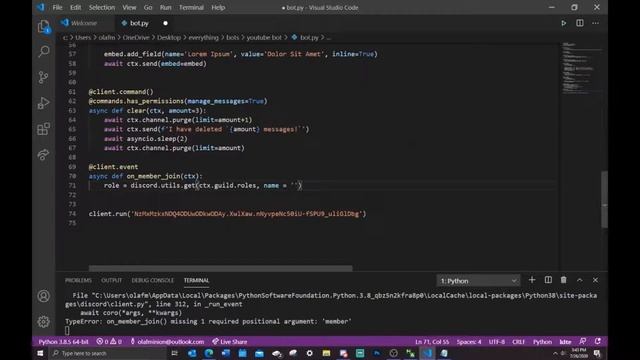Open the Run menu

point(165,7)
